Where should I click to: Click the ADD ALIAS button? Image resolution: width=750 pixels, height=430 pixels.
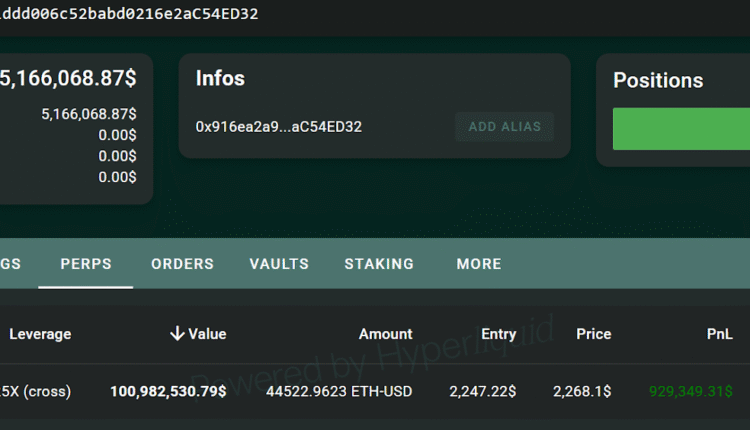tap(504, 127)
